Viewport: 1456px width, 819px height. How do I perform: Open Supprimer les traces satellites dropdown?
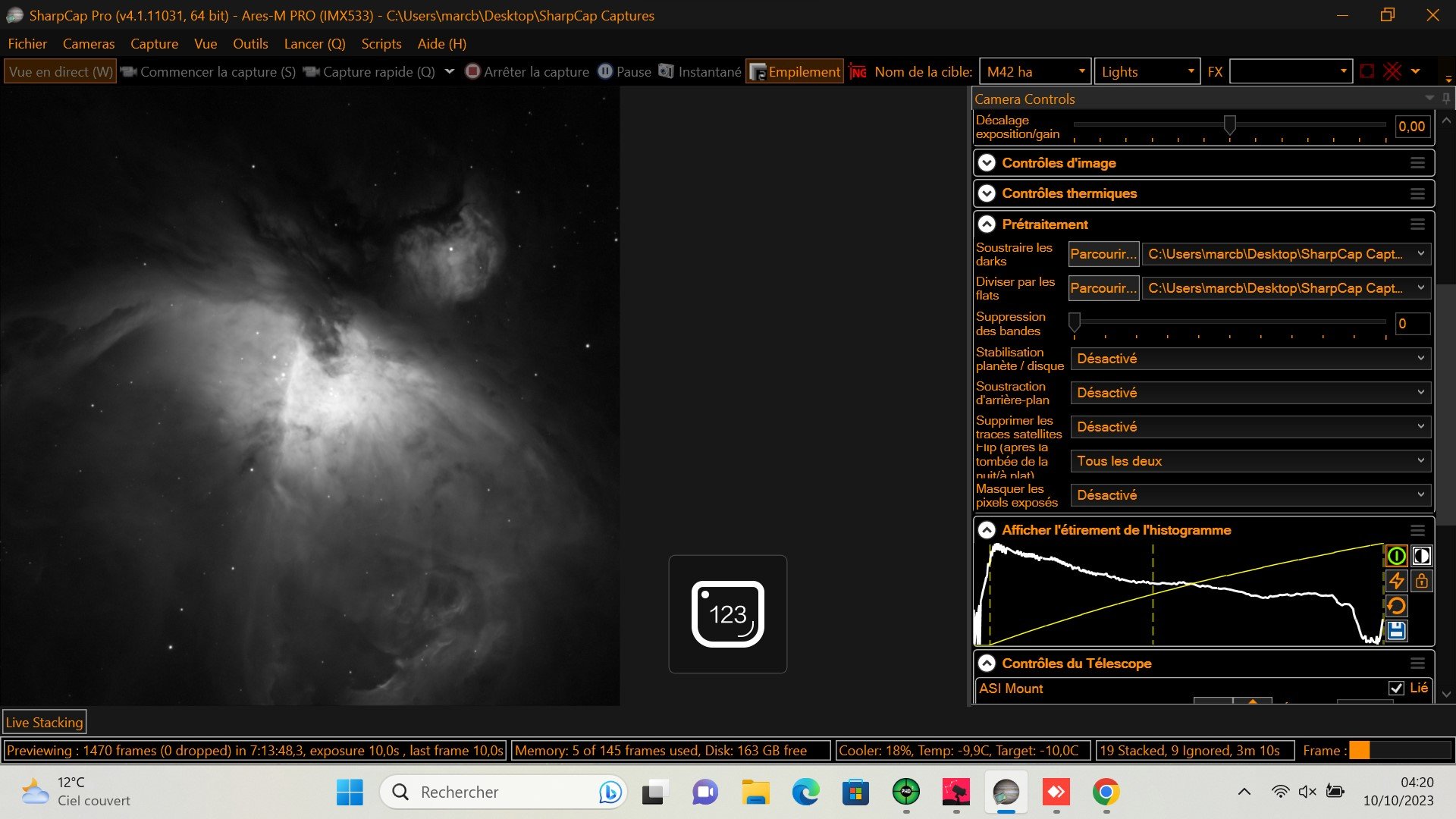[1250, 427]
